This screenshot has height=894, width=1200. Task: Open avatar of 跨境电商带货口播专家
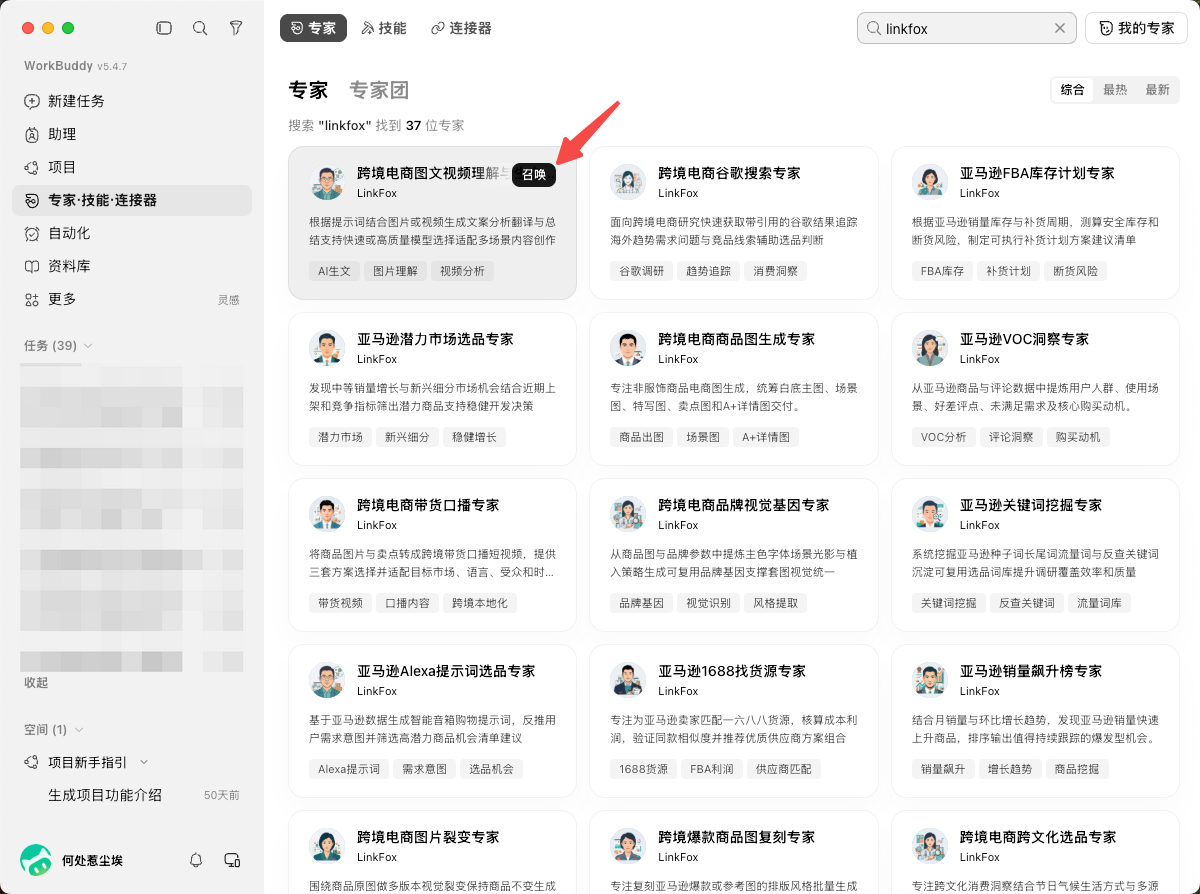coord(327,514)
